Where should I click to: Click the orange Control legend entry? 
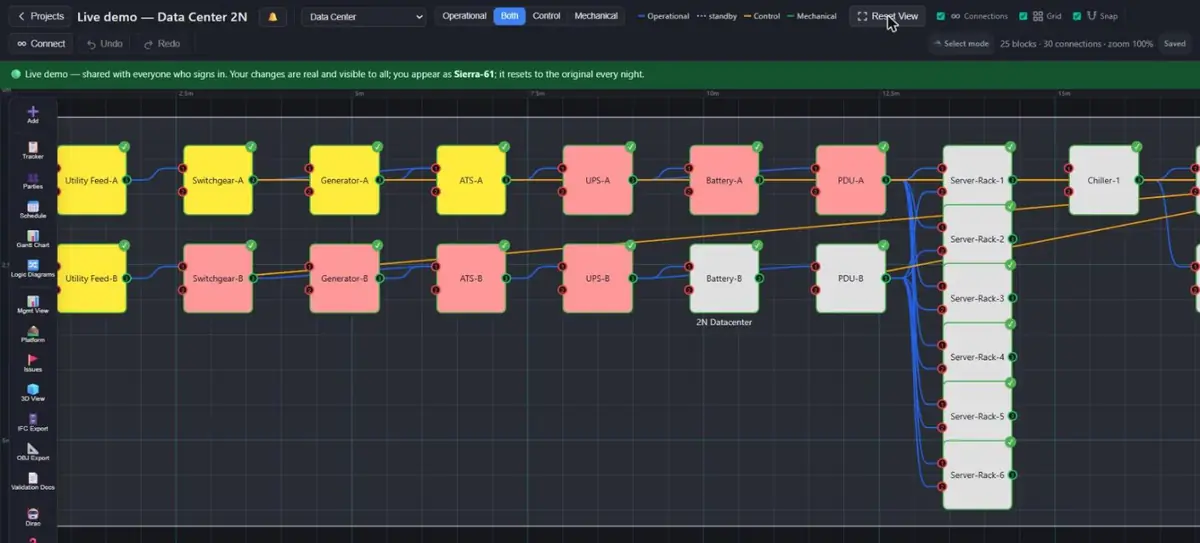click(760, 17)
